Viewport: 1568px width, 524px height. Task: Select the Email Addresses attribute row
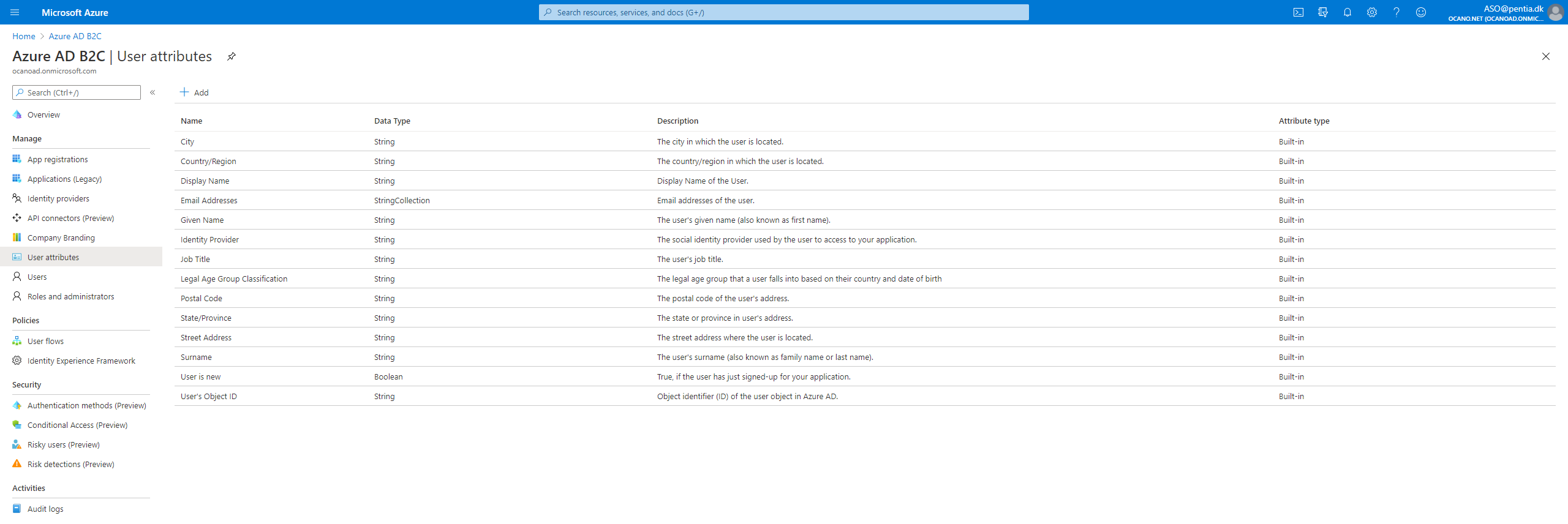tap(209, 200)
